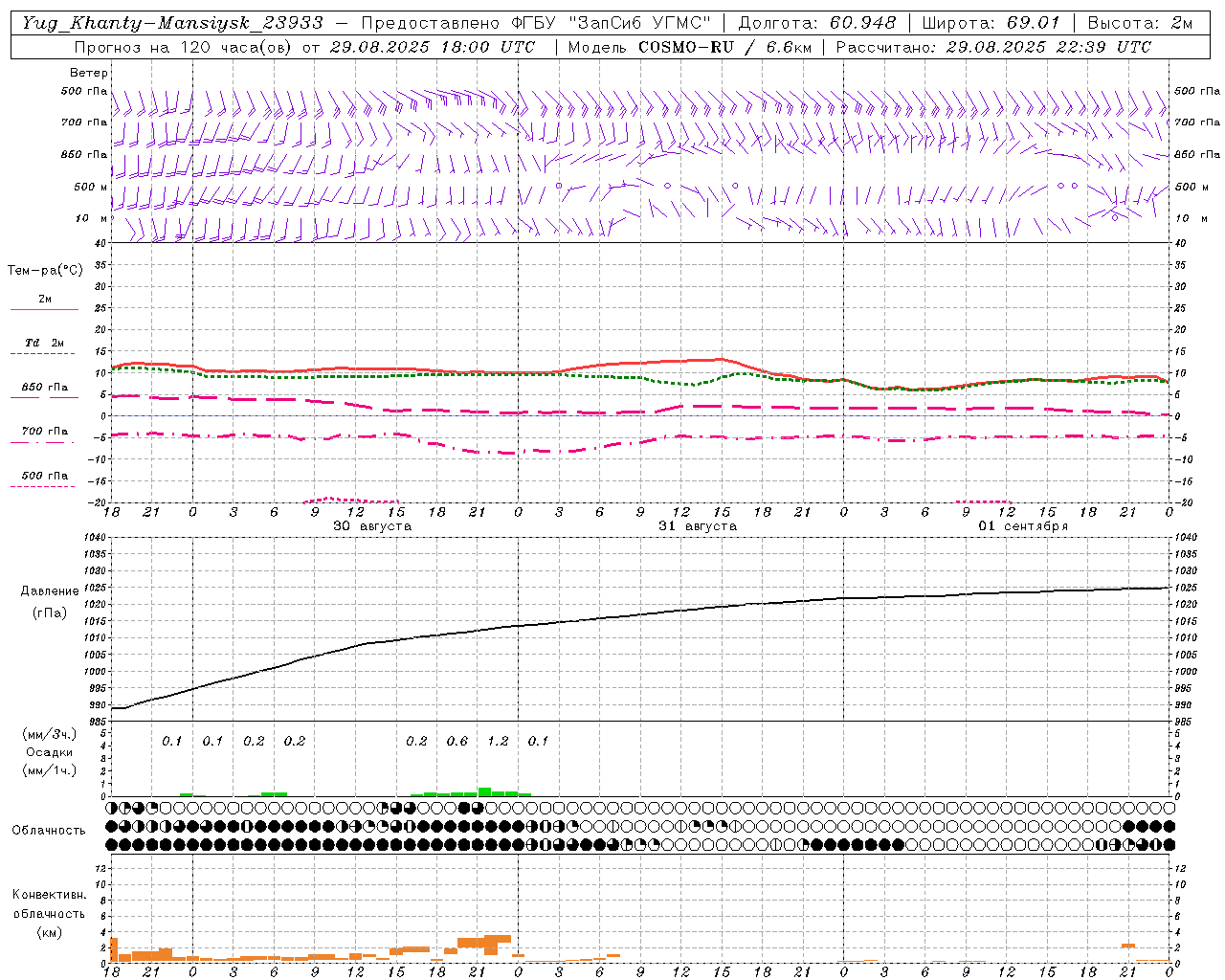The height and width of the screenshot is (980, 1225).
Task: Click Рассчитано: 29.08.2025 22:39 UTC timestamp
Action: click(x=993, y=47)
